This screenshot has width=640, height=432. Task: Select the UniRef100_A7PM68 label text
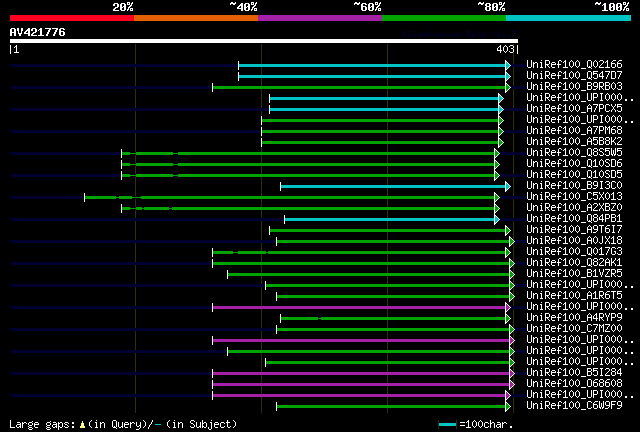574,131
